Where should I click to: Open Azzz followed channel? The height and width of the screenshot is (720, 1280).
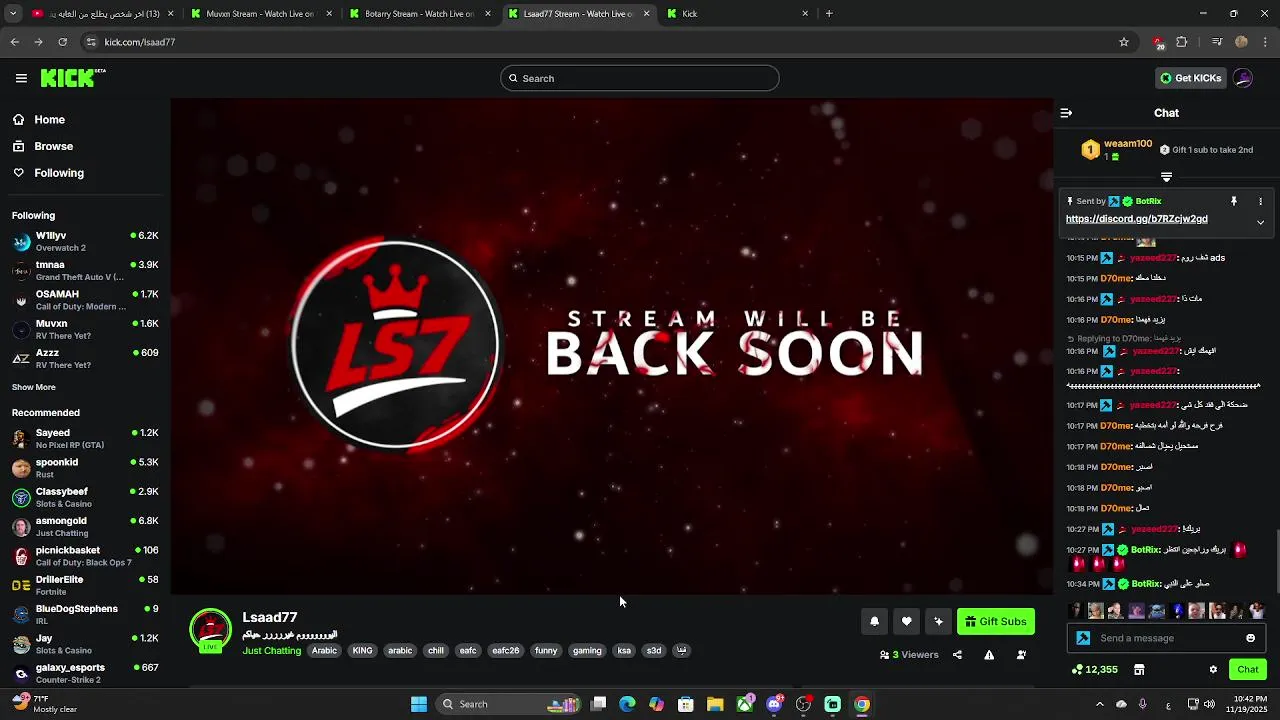pyautogui.click(x=85, y=358)
